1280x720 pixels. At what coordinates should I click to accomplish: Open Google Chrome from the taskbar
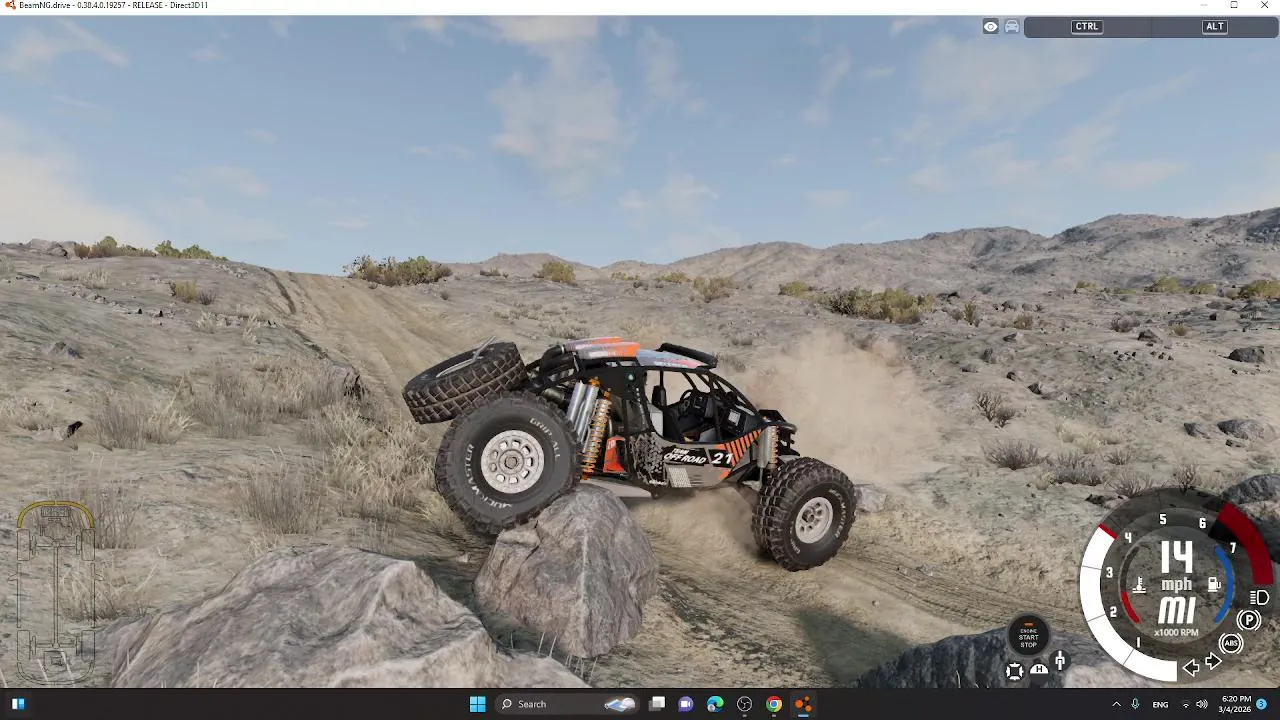click(x=774, y=704)
